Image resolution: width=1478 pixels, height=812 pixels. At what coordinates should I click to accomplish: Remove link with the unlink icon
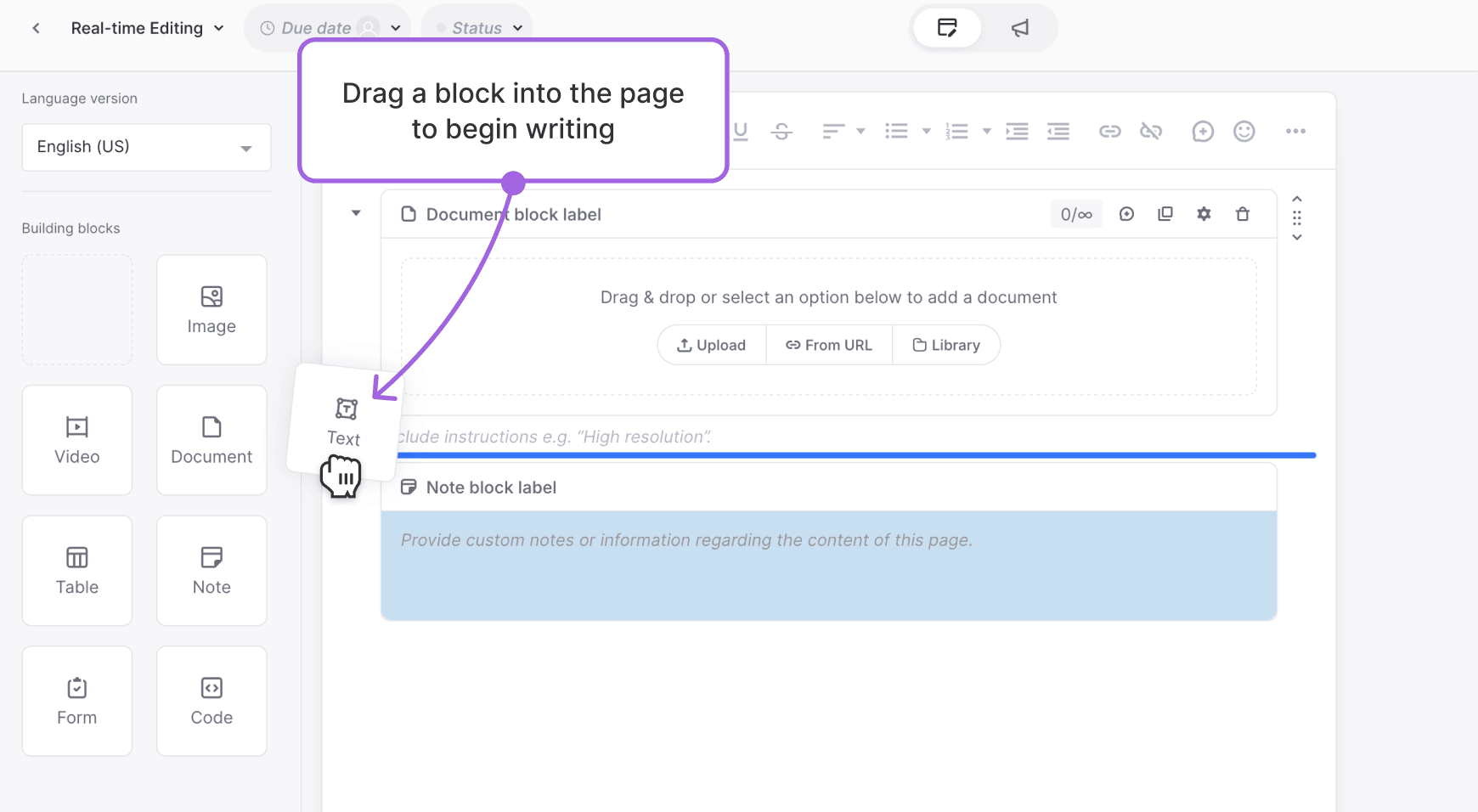(1151, 131)
